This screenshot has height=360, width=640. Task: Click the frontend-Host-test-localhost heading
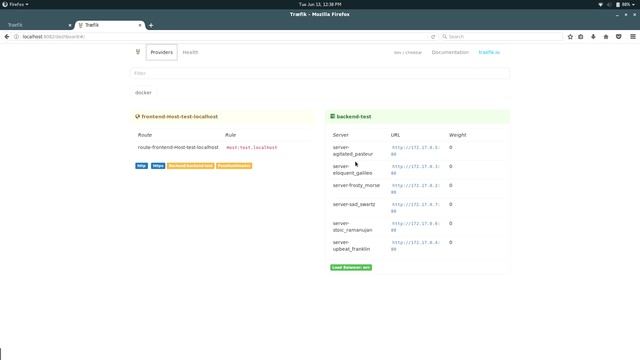180,116
